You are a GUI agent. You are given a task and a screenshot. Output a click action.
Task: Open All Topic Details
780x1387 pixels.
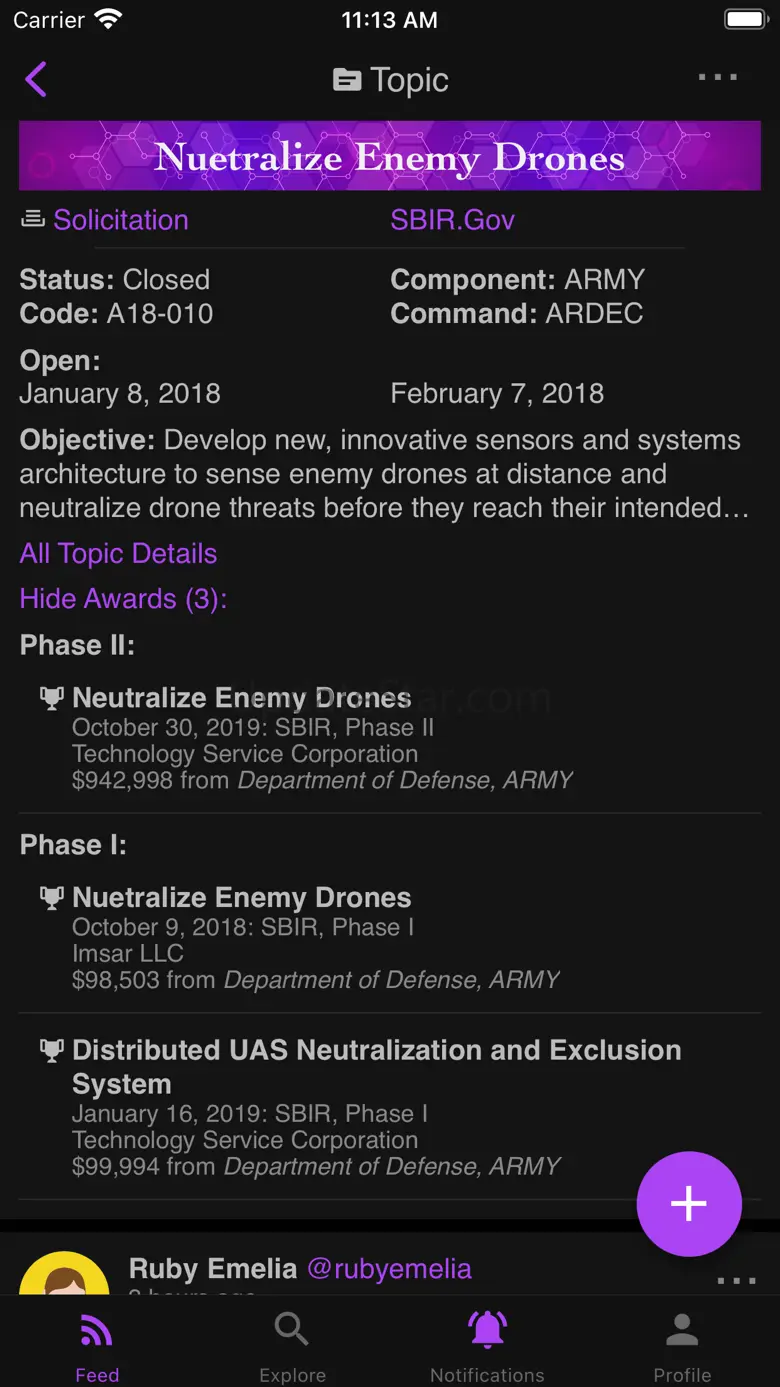(118, 554)
